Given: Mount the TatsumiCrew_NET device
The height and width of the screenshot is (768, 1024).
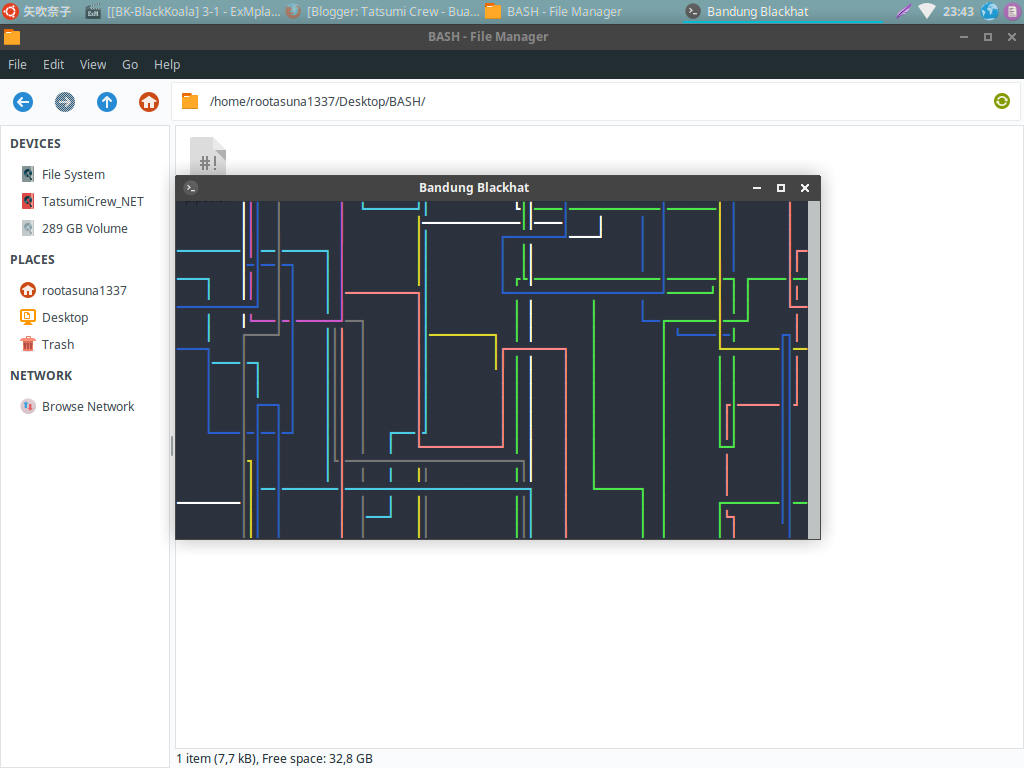Looking at the screenshot, I should click(93, 201).
